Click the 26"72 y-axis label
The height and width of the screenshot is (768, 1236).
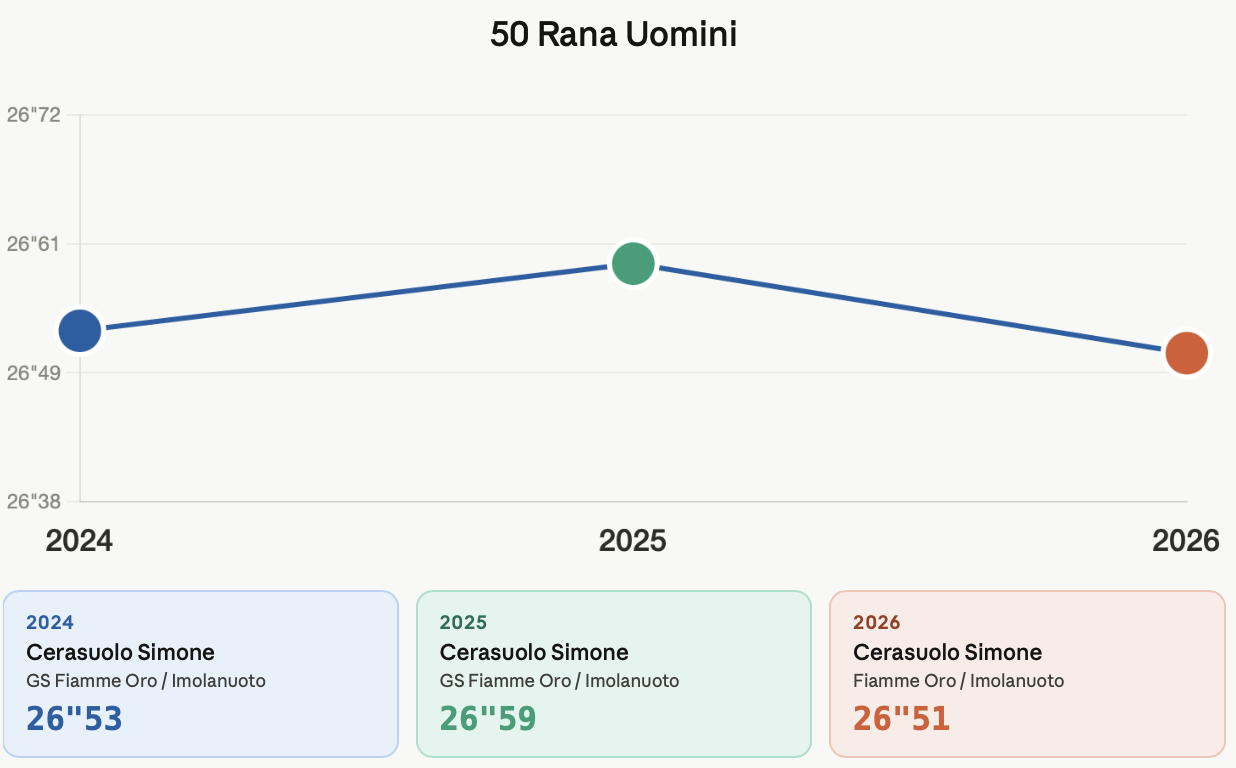point(34,115)
